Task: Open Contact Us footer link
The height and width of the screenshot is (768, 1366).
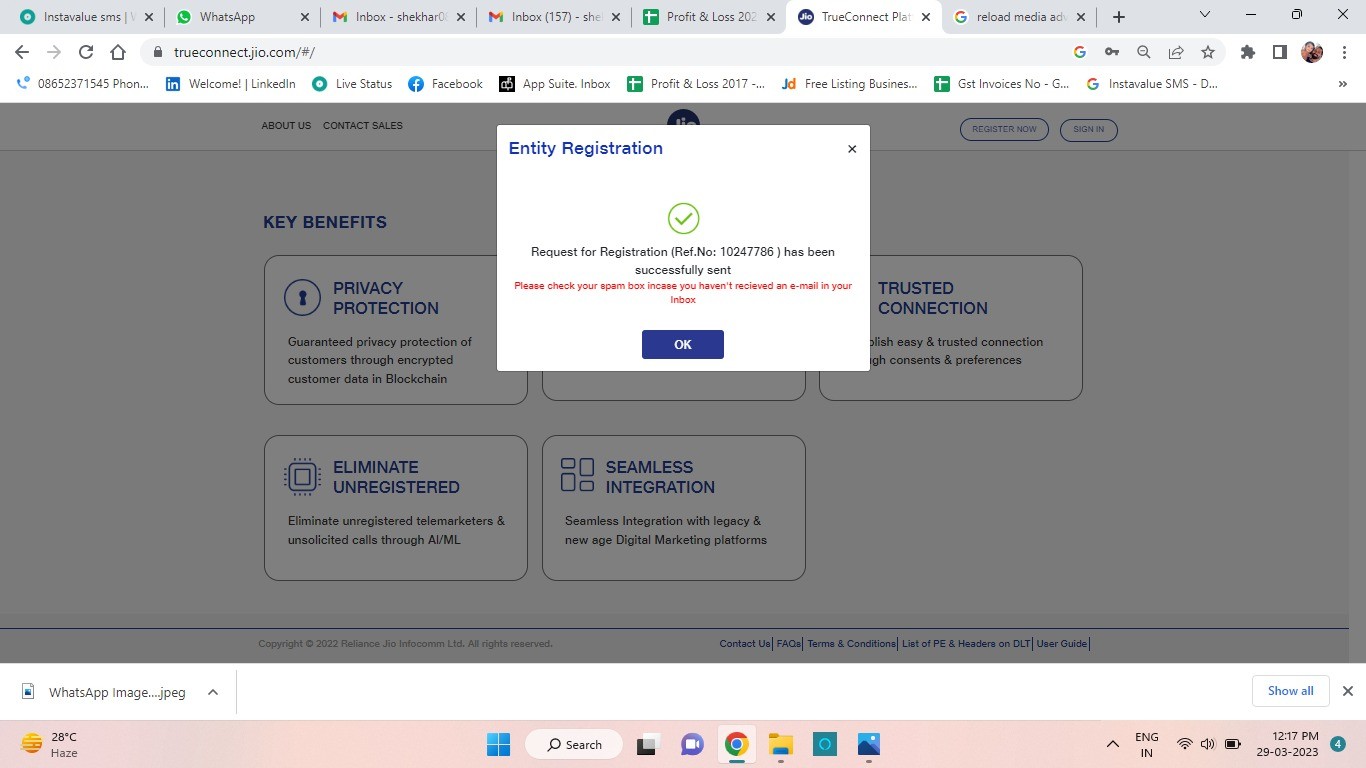Action: click(745, 644)
